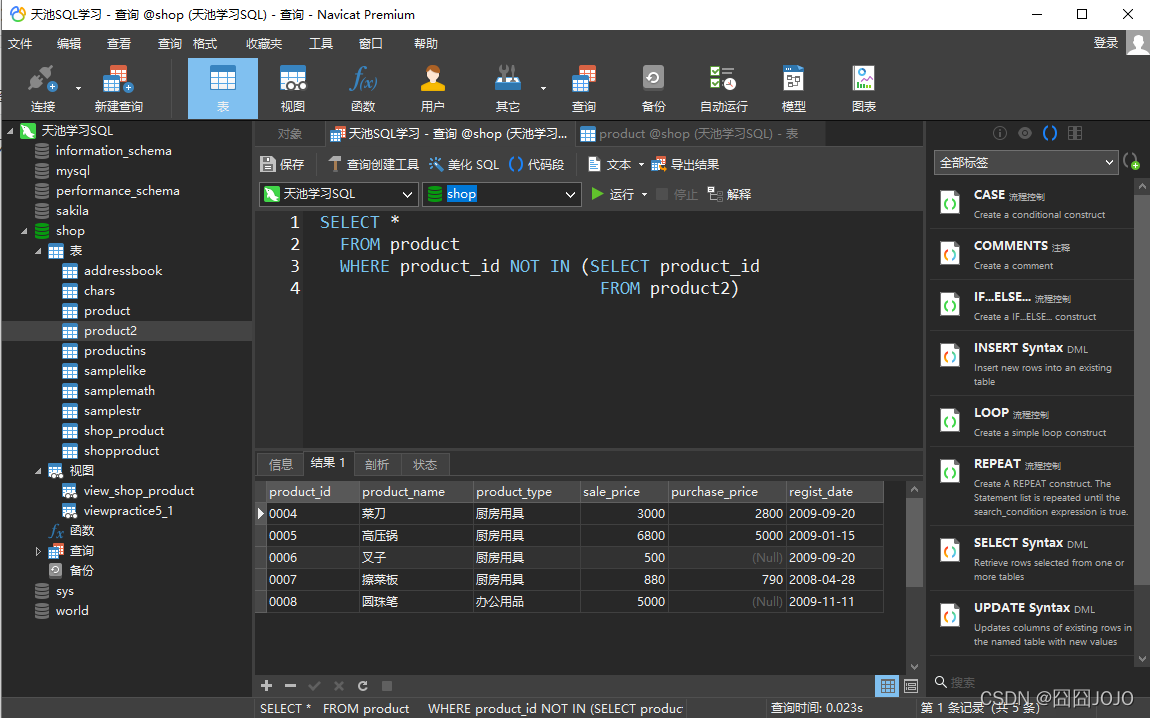Open the 连接 dropdown arrow

click(x=78, y=89)
